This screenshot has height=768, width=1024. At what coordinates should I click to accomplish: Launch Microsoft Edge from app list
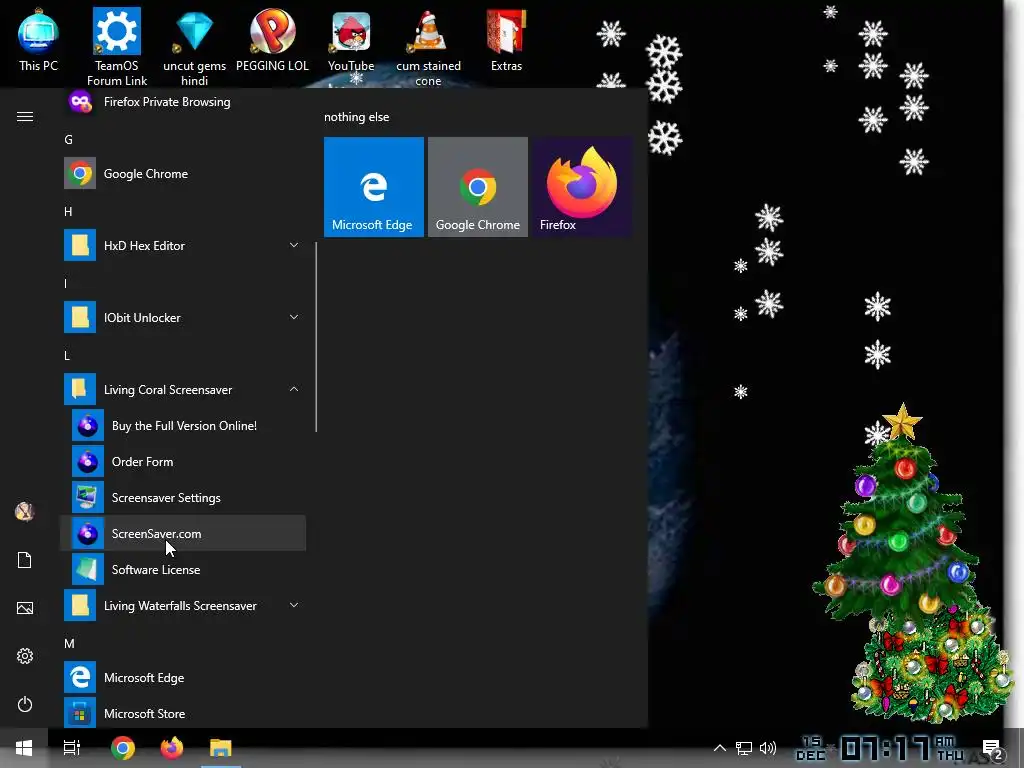[183, 678]
